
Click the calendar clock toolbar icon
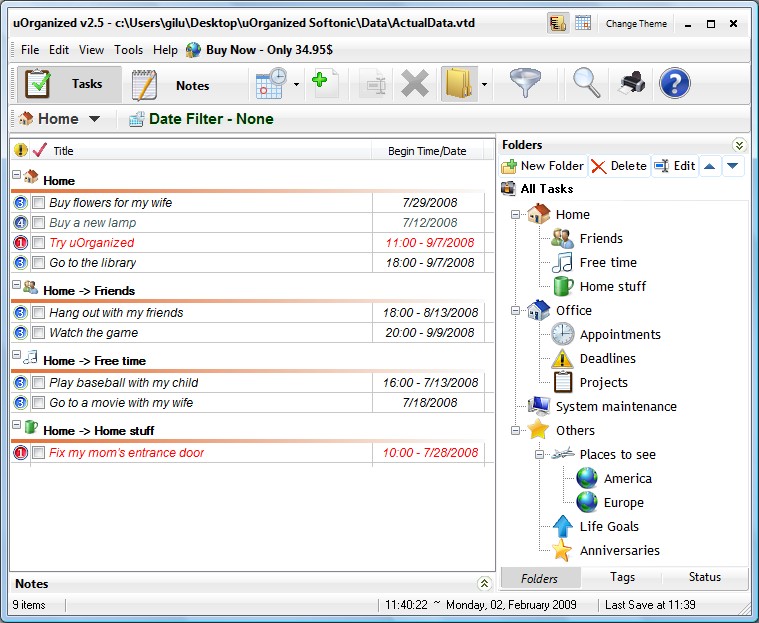coord(271,84)
